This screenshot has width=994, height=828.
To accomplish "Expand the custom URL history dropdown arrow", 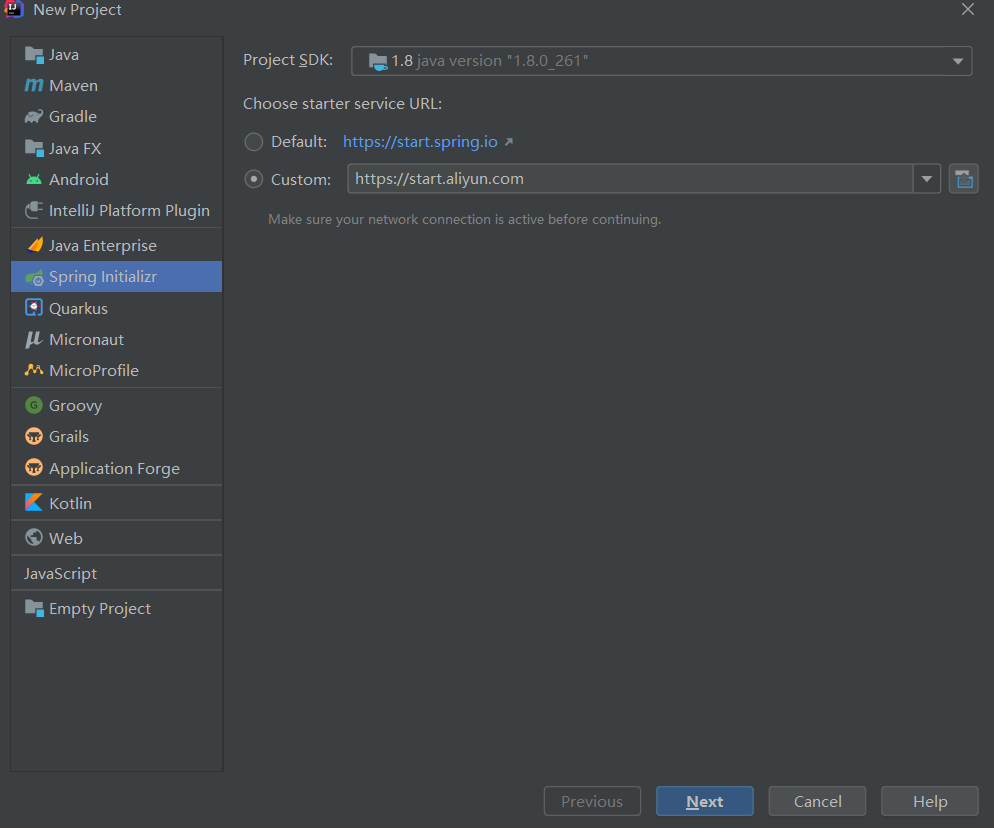I will tap(927, 179).
